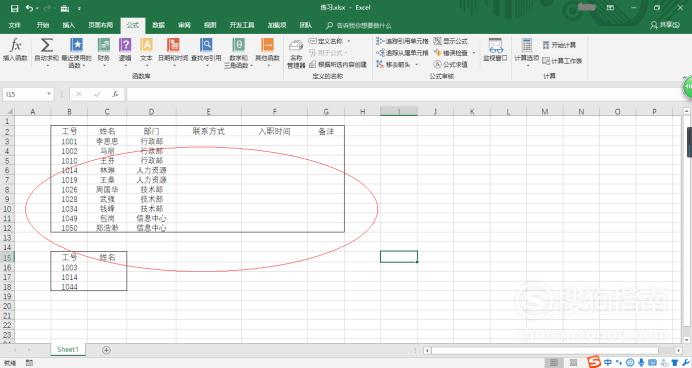The image size is (692, 368).
Task: Open the Insert Function (插入函数) dialog
Action: [15, 49]
